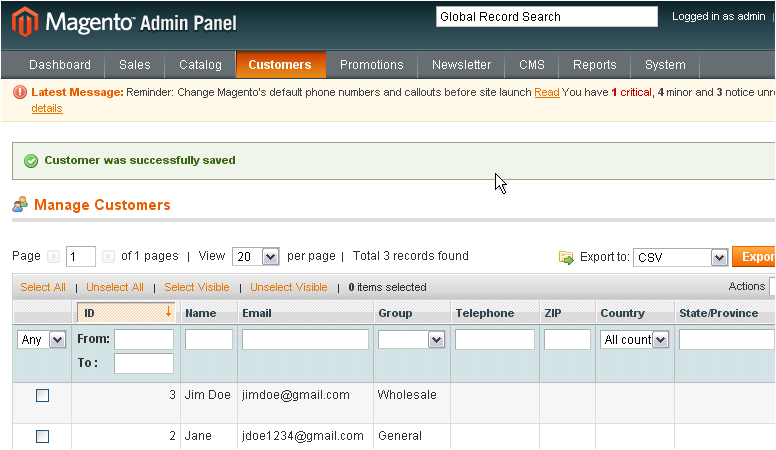Image resolution: width=776 pixels, height=450 pixels.
Task: Click the Global Record Search field
Action: [x=547, y=17]
